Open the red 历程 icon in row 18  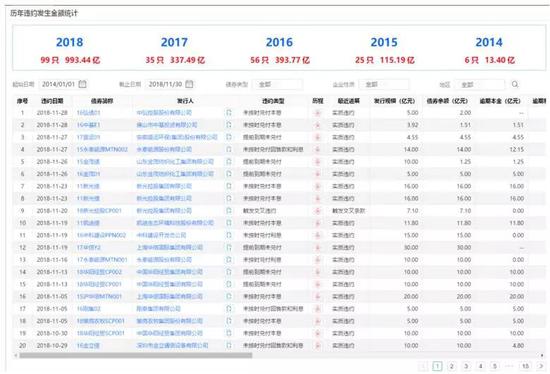pos(317,321)
